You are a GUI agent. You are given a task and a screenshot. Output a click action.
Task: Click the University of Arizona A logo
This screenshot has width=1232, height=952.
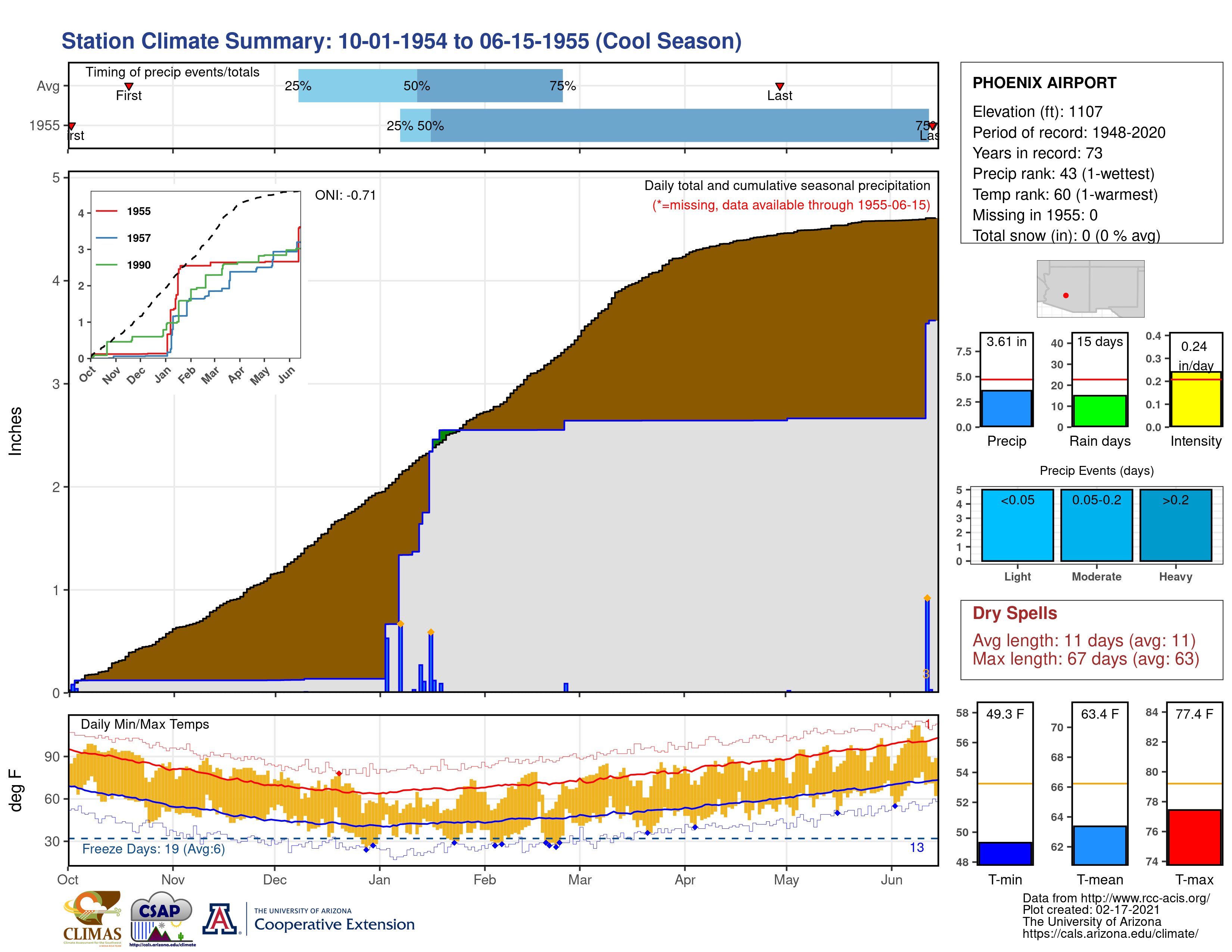(221, 919)
